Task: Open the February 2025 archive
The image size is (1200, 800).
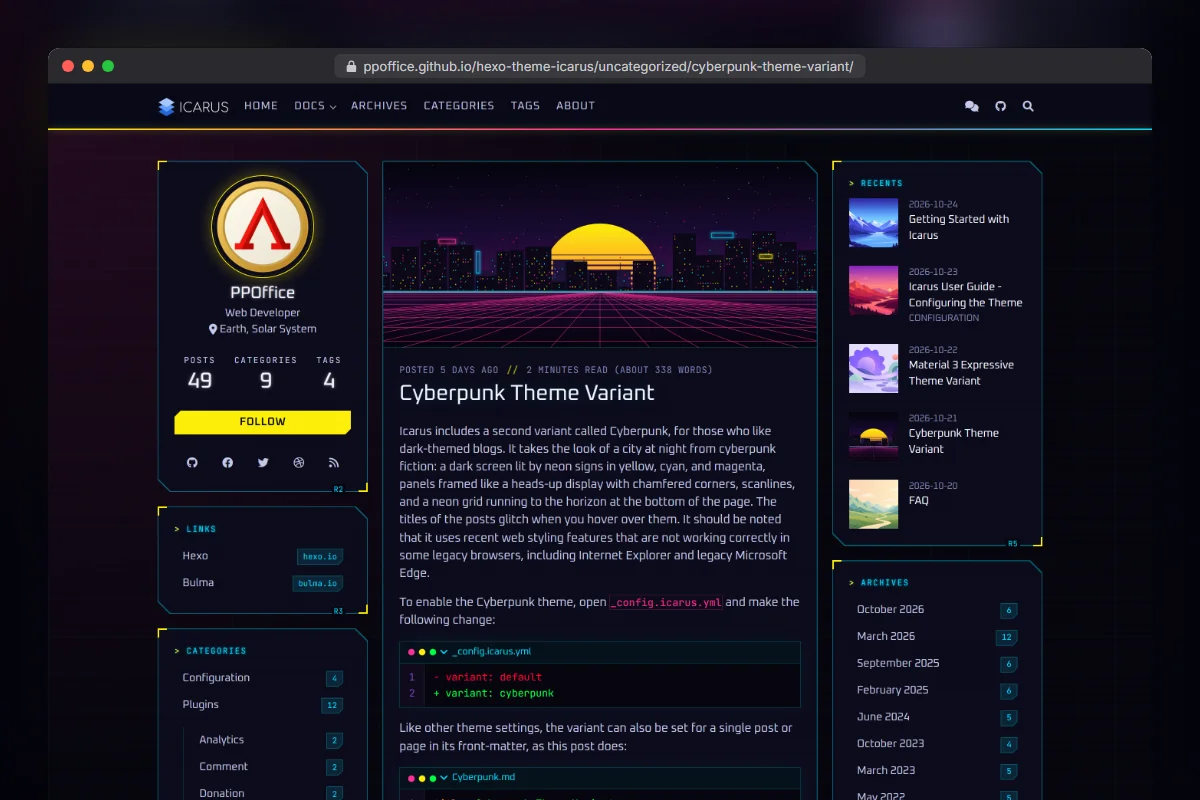Action: click(x=937, y=691)
